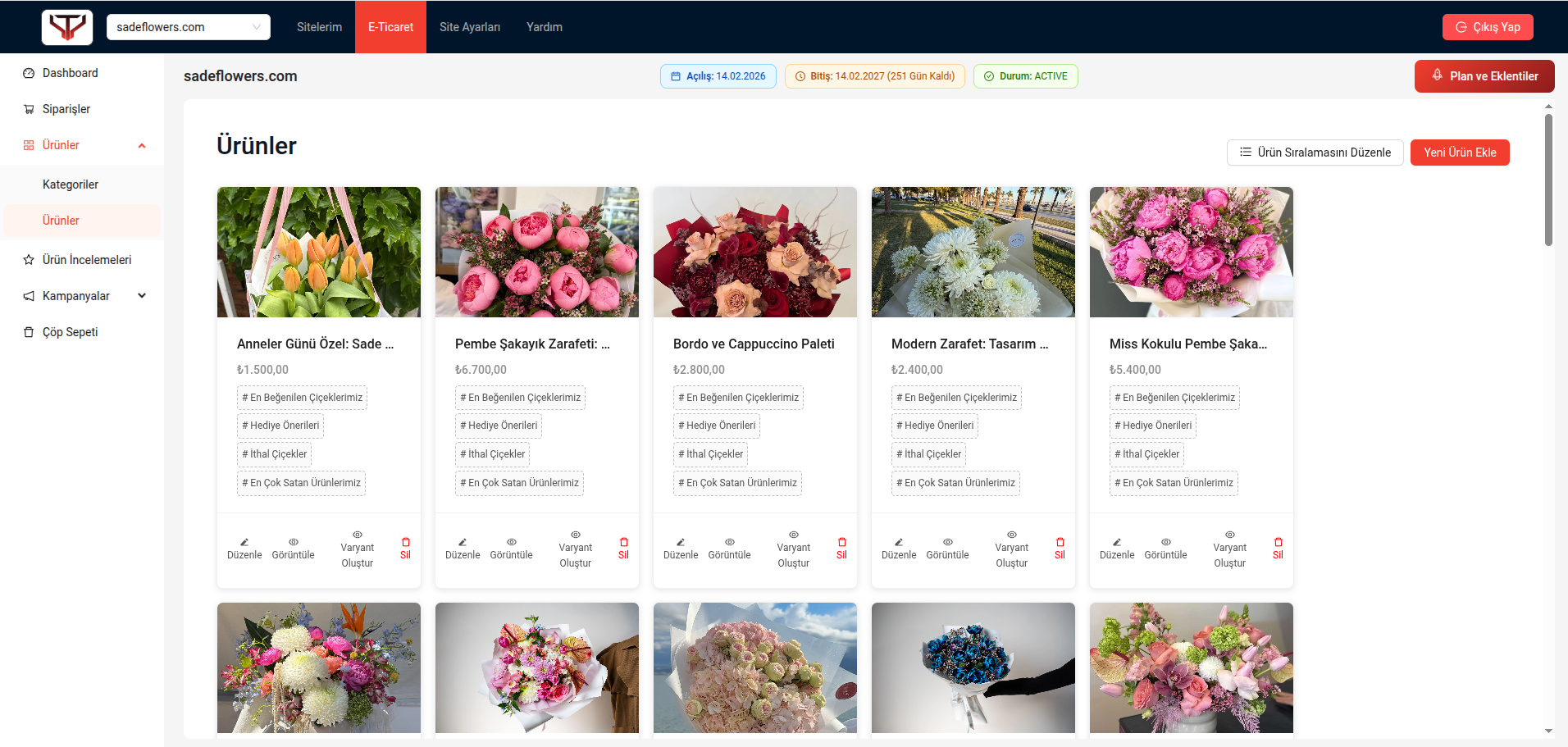
Task: Click the Bitiş expiry date badge
Action: coord(875,76)
